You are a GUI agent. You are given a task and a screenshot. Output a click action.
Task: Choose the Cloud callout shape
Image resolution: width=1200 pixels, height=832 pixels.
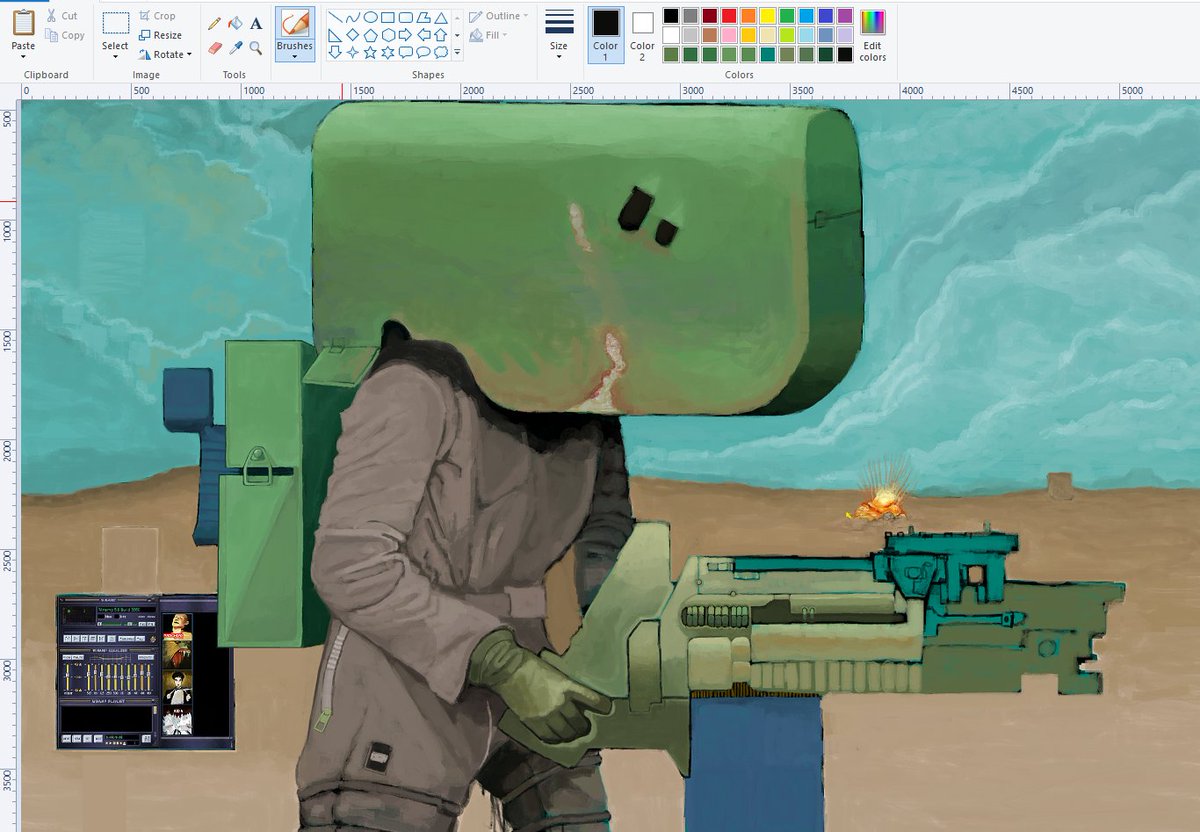click(x=439, y=52)
